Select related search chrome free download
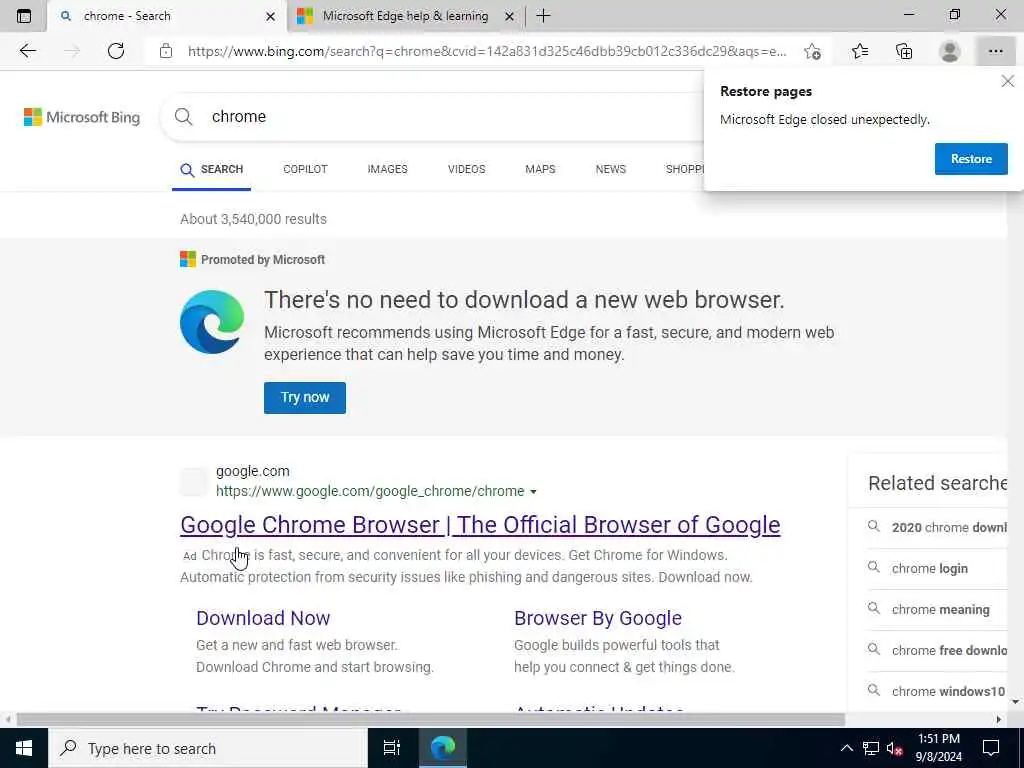This screenshot has width=1024, height=768. [x=936, y=650]
